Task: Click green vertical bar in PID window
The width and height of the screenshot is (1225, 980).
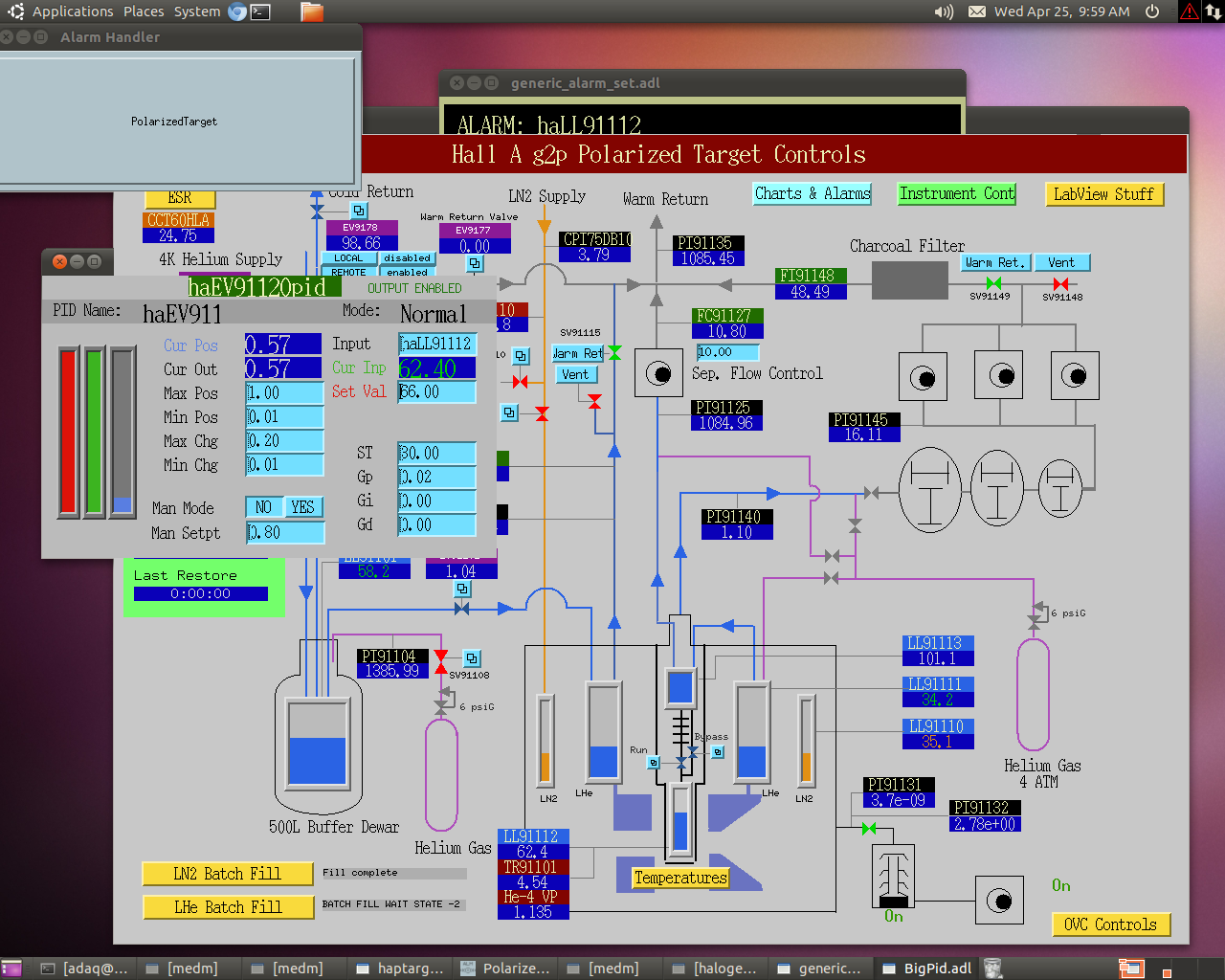Action: 94,433
